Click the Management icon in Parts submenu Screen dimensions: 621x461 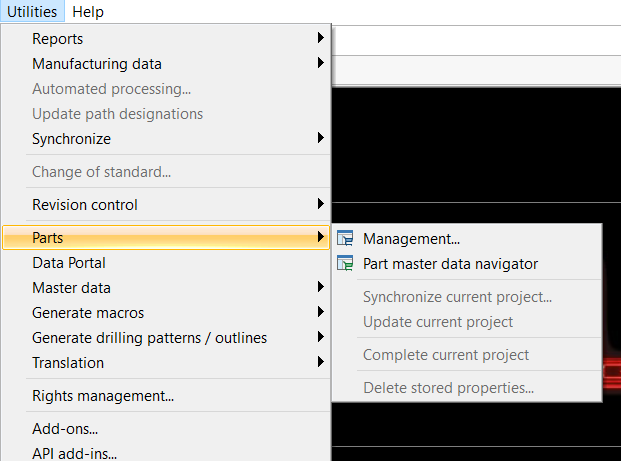pos(345,238)
